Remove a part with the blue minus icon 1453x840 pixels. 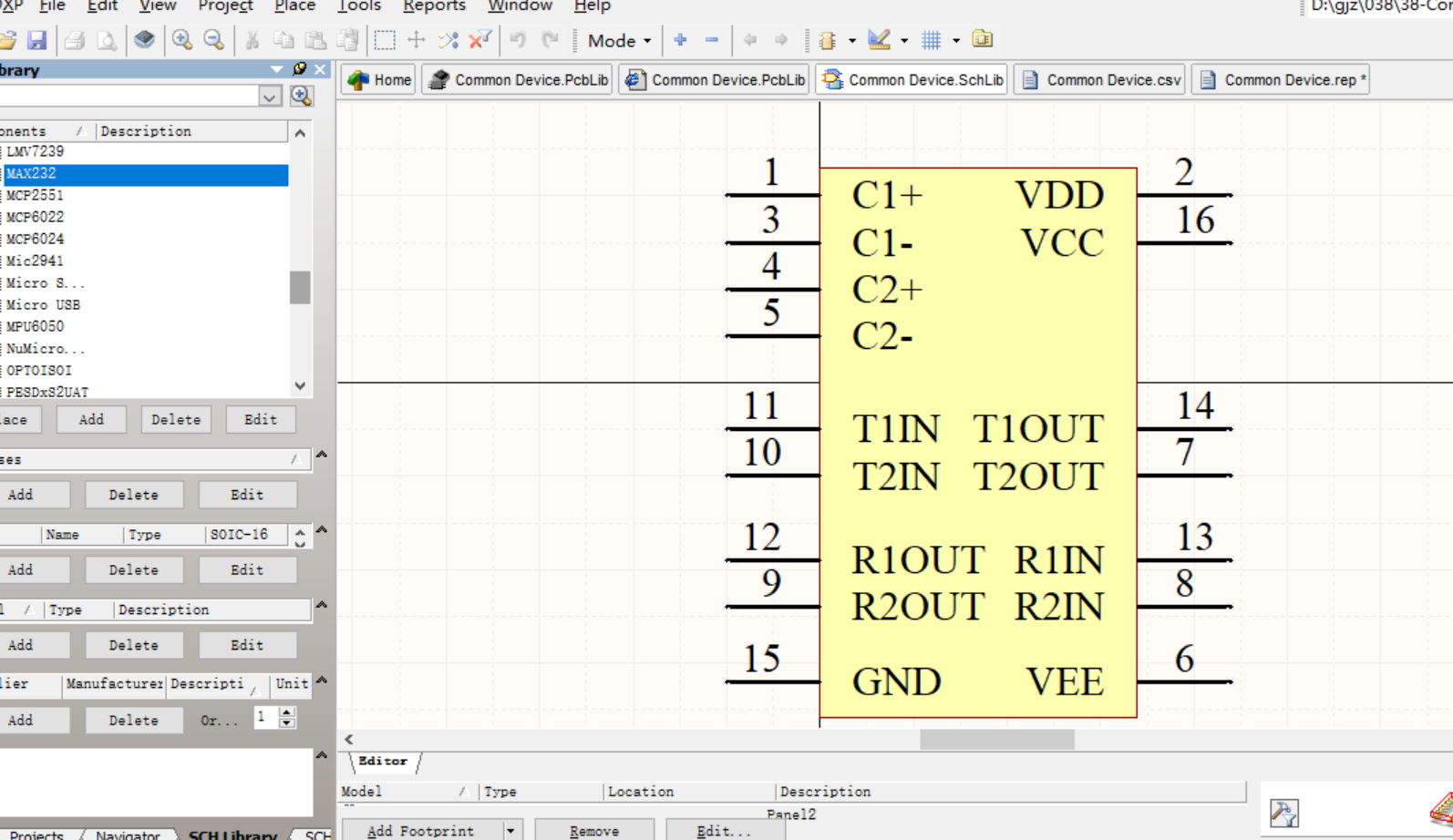pos(712,40)
